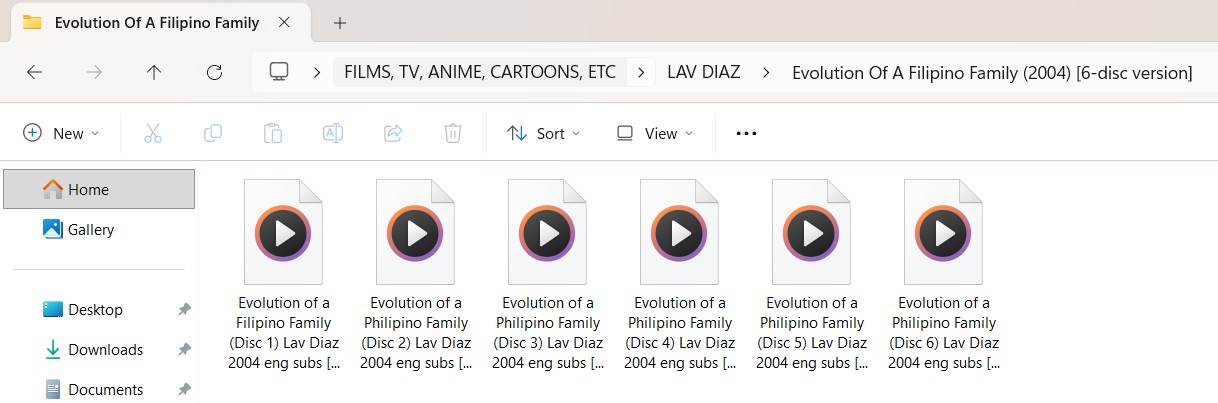Screen dimensions: 1218x403
Task: Click the Share icon in toolbar
Action: pos(393,133)
